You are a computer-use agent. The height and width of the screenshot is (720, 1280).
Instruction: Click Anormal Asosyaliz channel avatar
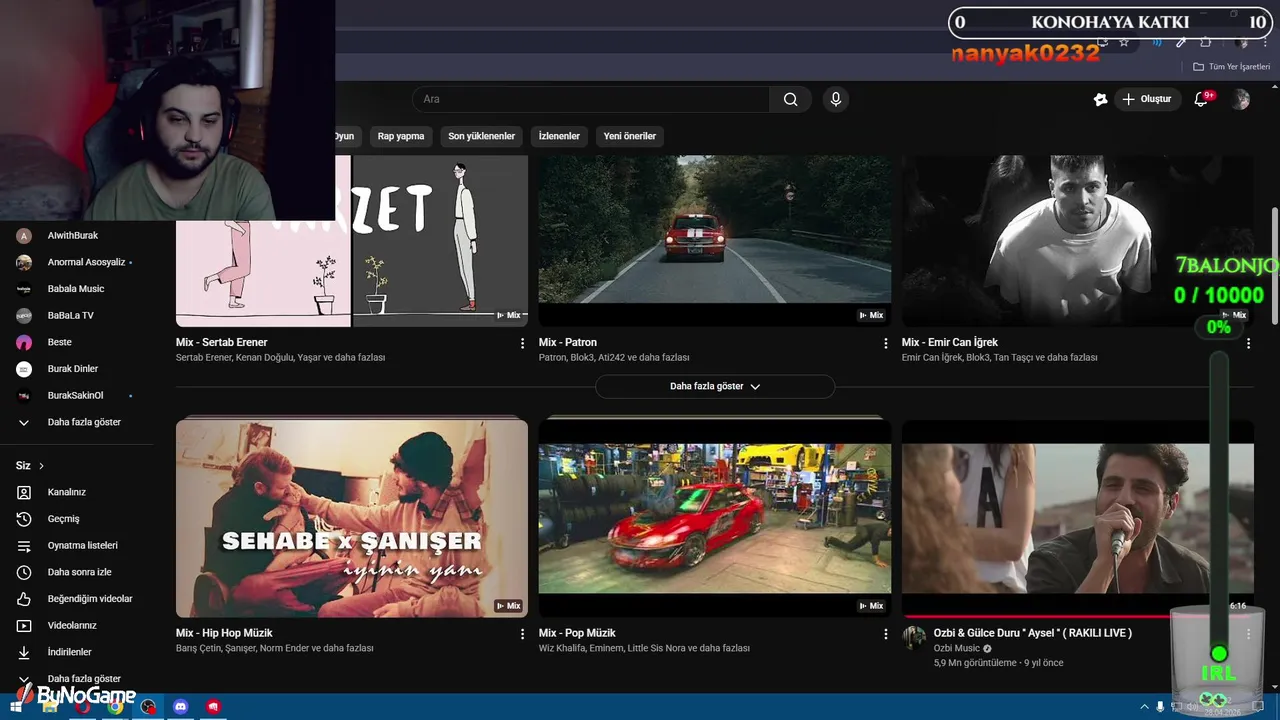tap(24, 262)
